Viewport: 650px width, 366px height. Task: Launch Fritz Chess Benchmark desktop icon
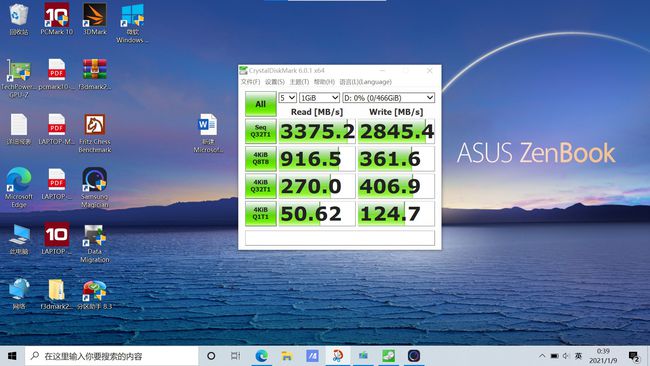(95, 133)
